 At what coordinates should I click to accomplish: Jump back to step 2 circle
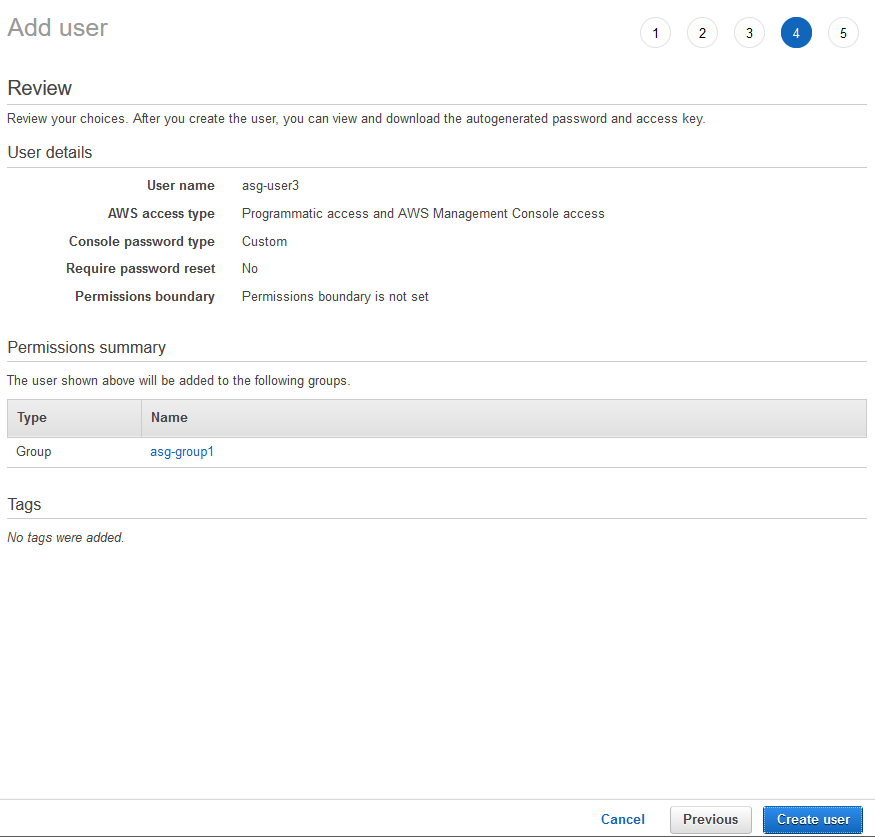[702, 33]
